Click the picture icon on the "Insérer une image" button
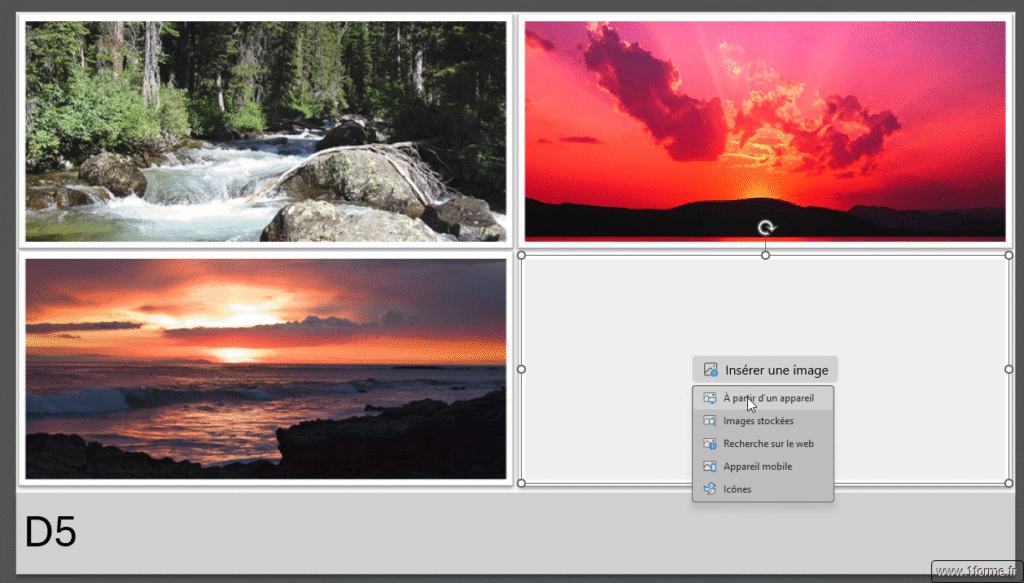 click(709, 369)
